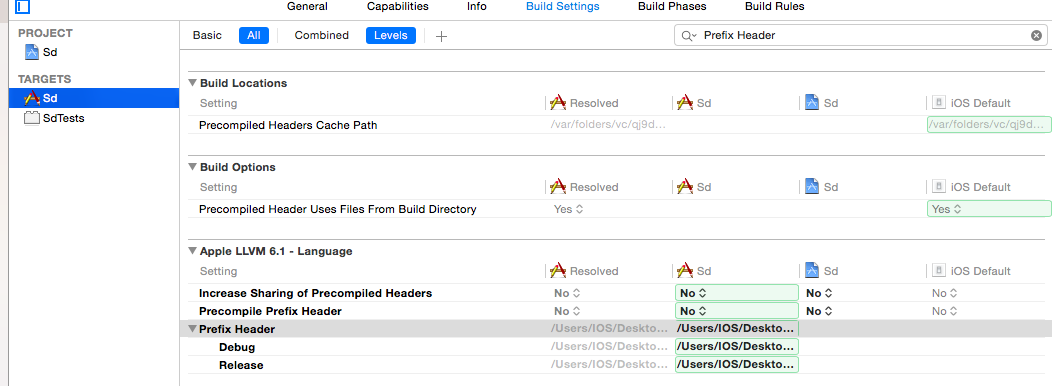Add a build setting with plus icon
The height and width of the screenshot is (386, 1052).
pyautogui.click(x=441, y=36)
